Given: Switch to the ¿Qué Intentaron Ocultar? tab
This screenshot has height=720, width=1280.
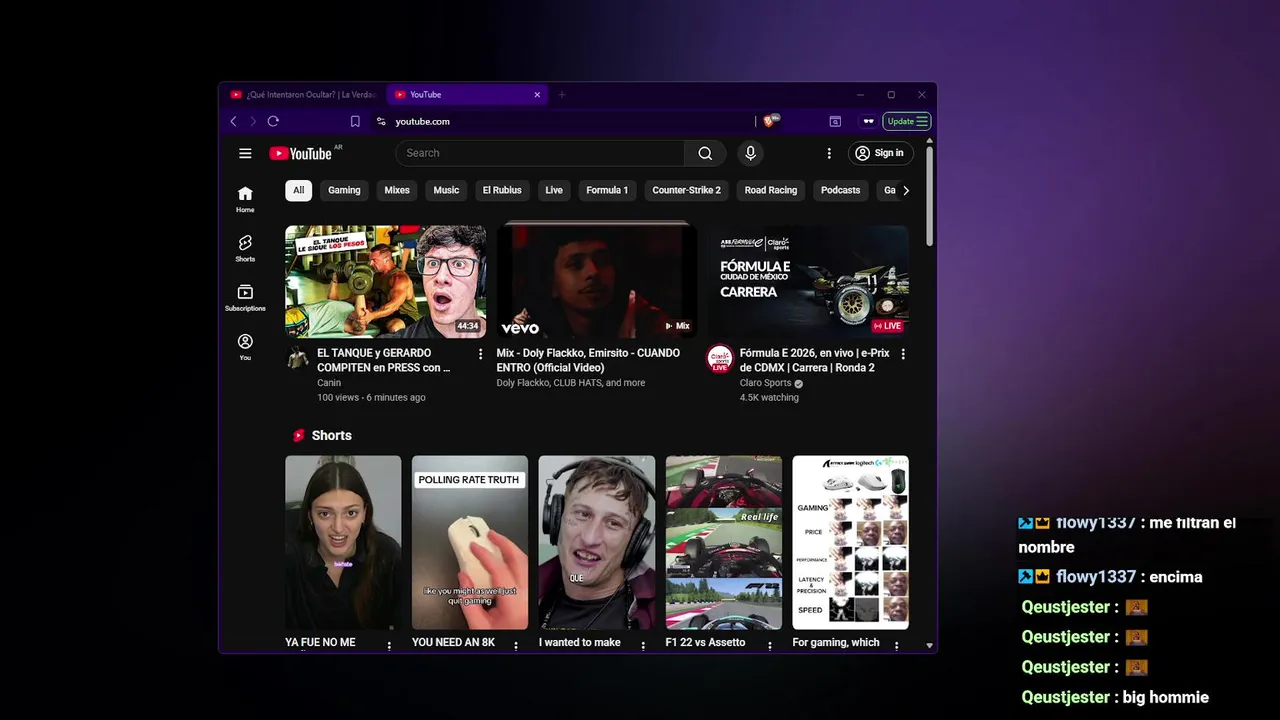Looking at the screenshot, I should point(302,94).
